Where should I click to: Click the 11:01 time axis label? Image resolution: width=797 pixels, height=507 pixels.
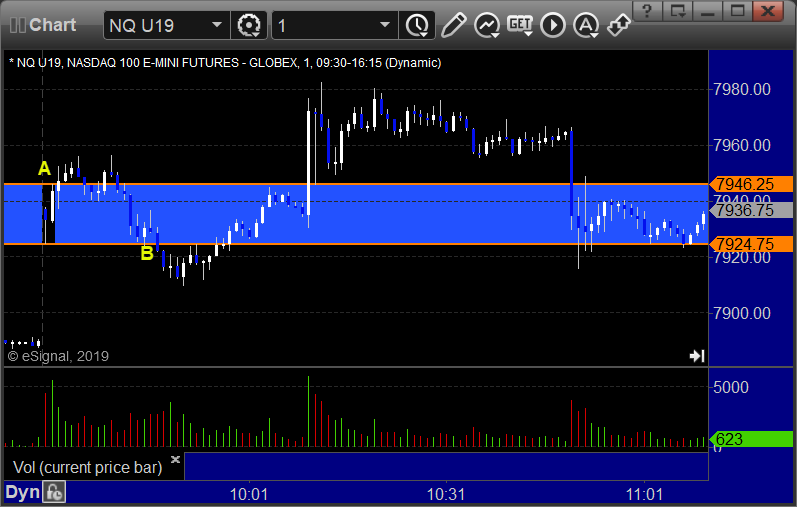644,494
